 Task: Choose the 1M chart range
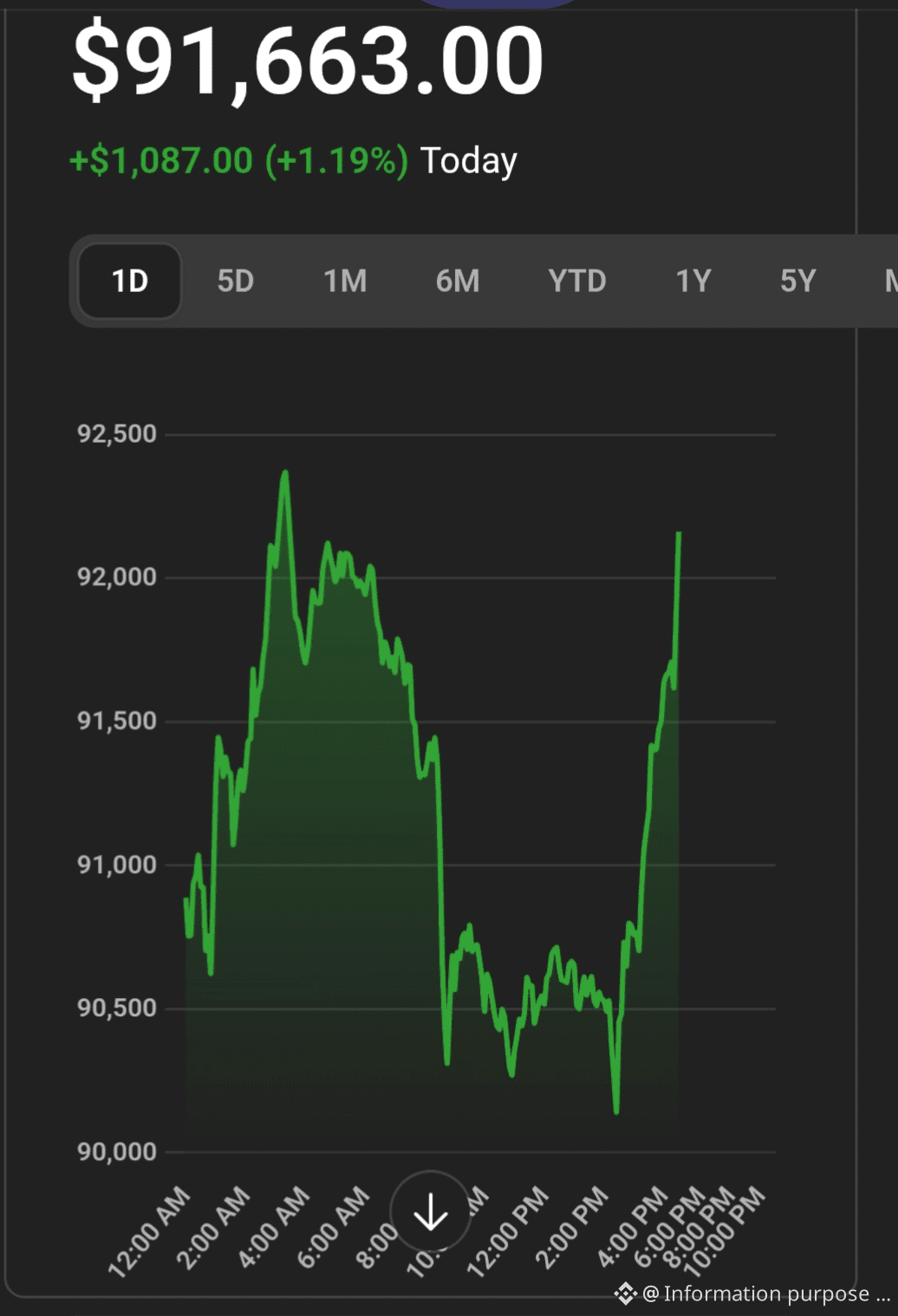[x=345, y=282]
